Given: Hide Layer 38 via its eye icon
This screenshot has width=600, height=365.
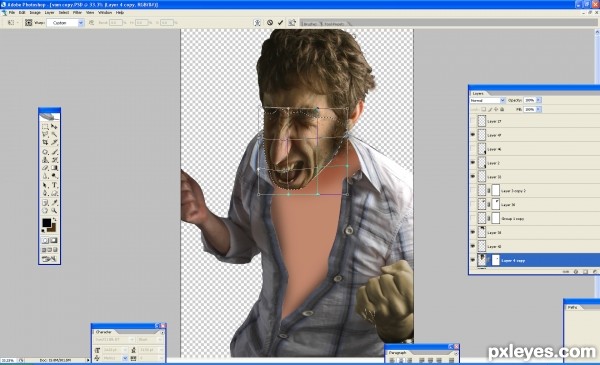Looking at the screenshot, I should [473, 232].
